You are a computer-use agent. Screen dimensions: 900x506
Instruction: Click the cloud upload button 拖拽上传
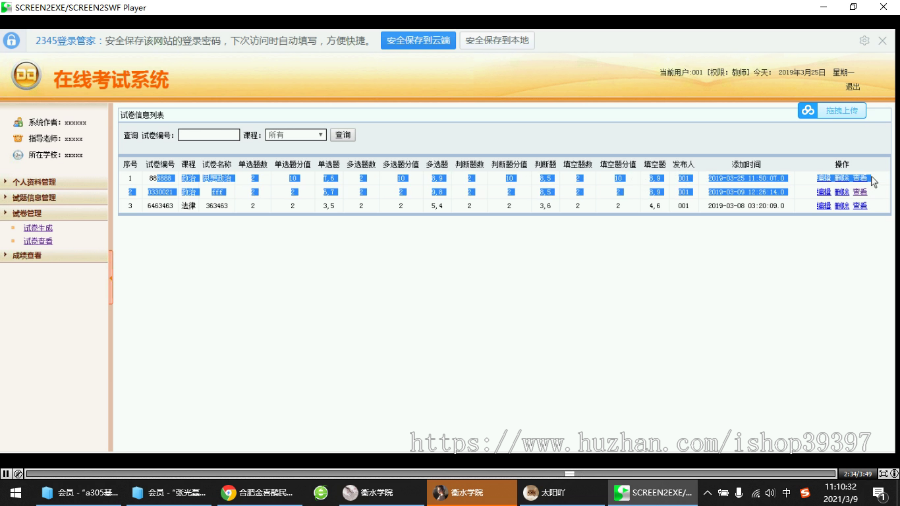click(x=832, y=110)
